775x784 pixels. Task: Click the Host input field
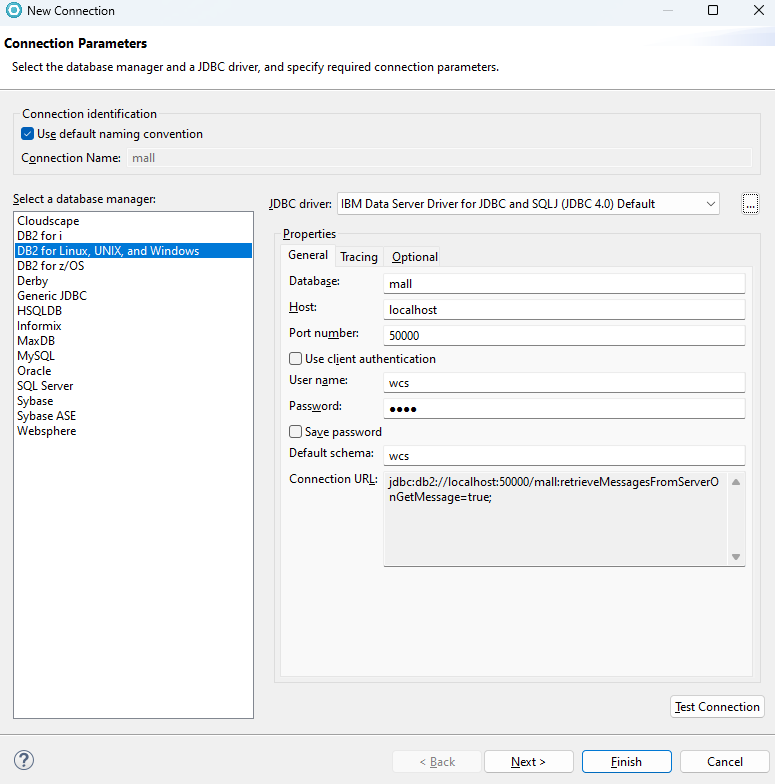564,310
